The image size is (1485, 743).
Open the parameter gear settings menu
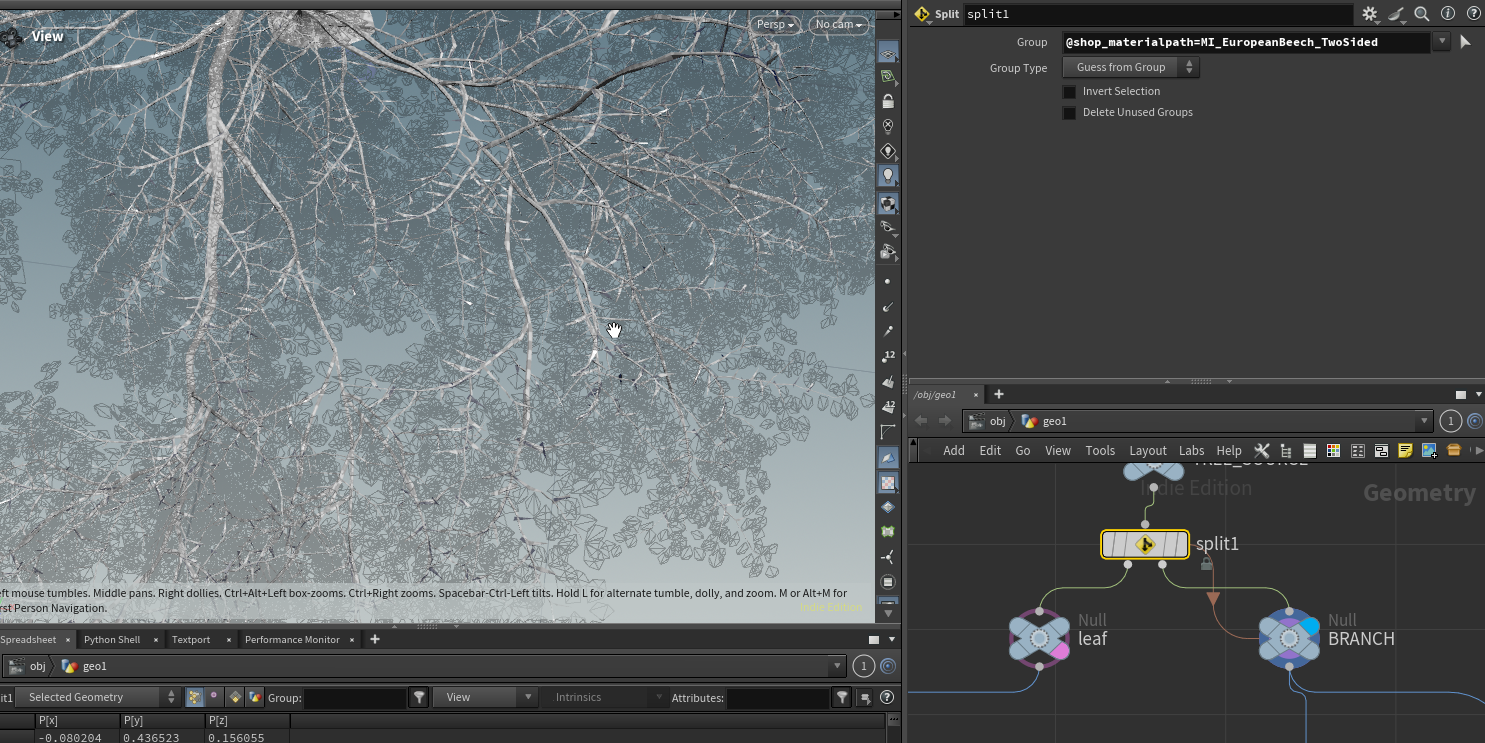[x=1370, y=14]
